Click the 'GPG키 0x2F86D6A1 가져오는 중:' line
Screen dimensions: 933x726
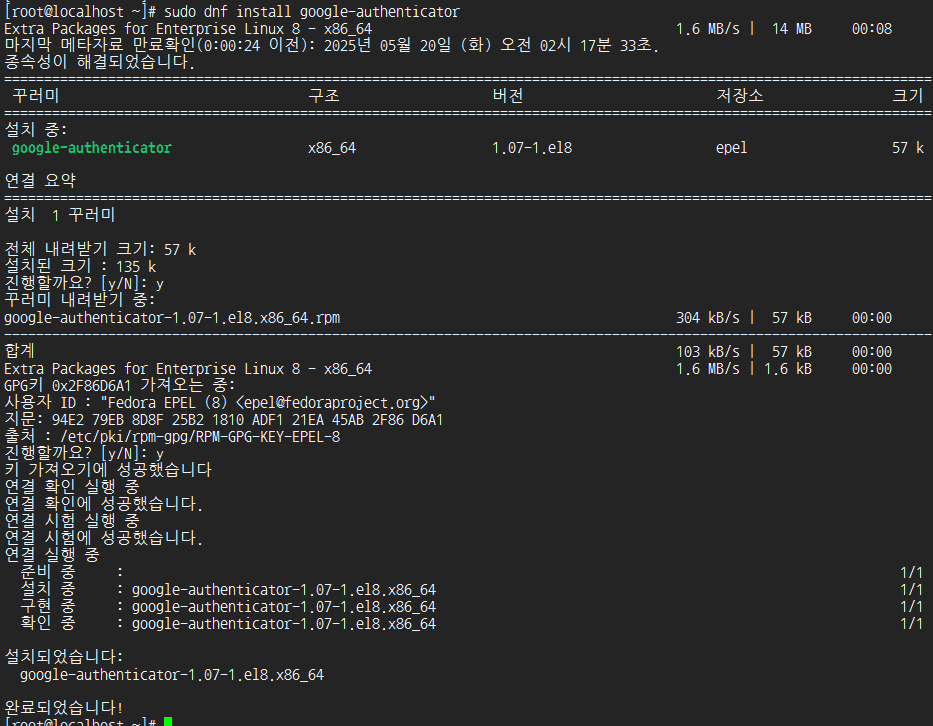(120, 386)
